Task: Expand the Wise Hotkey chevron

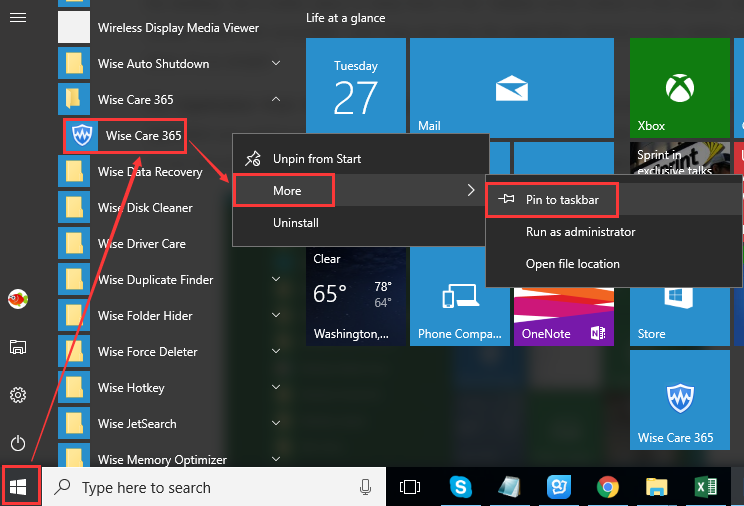Action: point(276,387)
